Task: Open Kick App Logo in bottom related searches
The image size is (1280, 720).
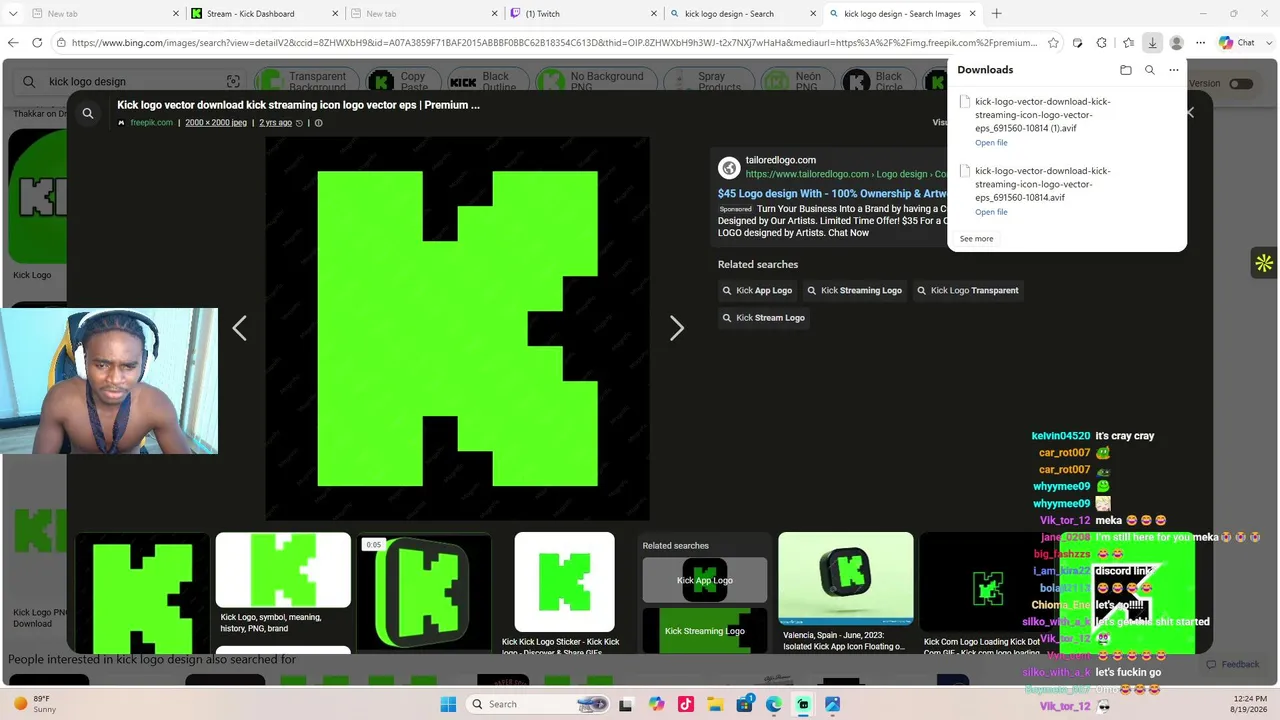Action: tap(705, 580)
